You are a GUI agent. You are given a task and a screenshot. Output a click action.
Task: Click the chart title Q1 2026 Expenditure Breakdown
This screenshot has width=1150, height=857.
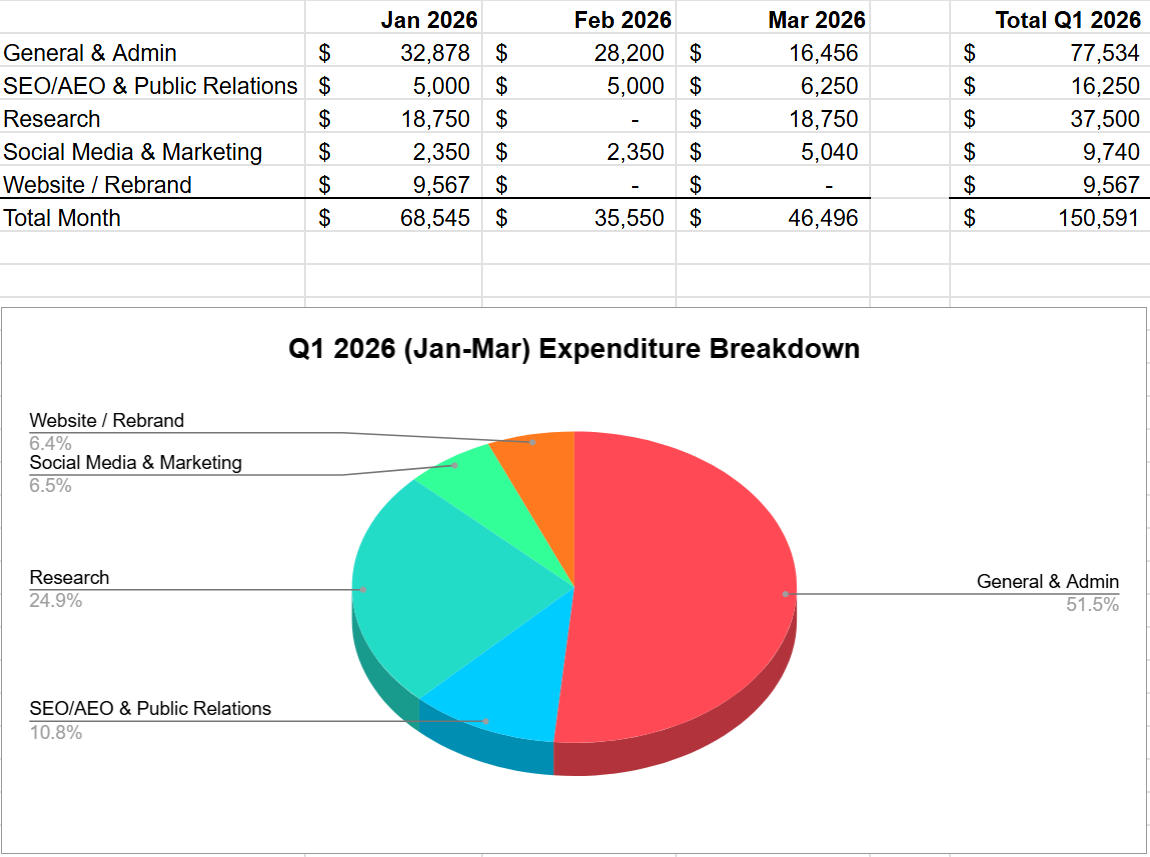click(574, 348)
